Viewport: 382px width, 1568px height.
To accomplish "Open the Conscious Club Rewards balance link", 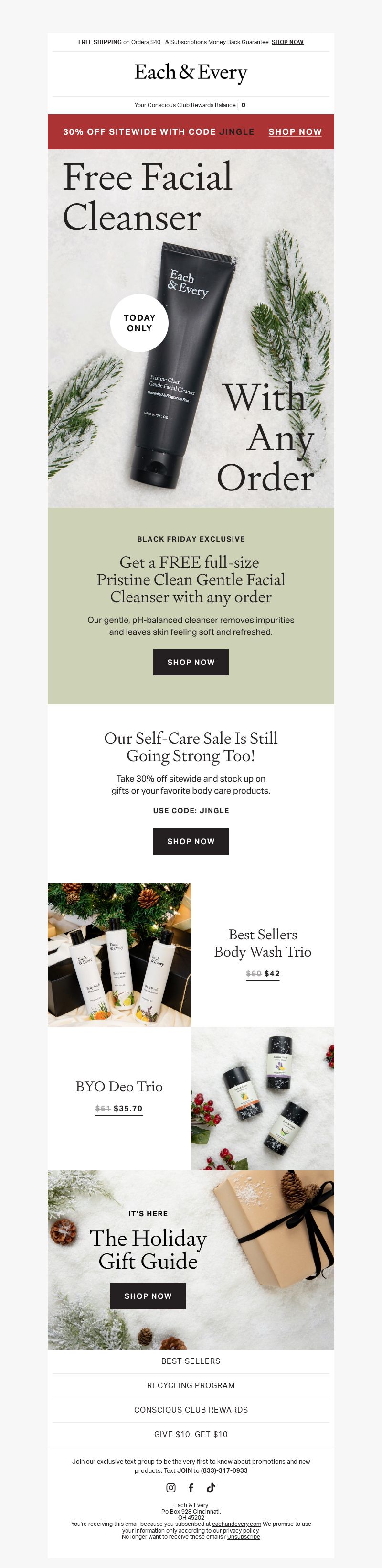I will [180, 105].
